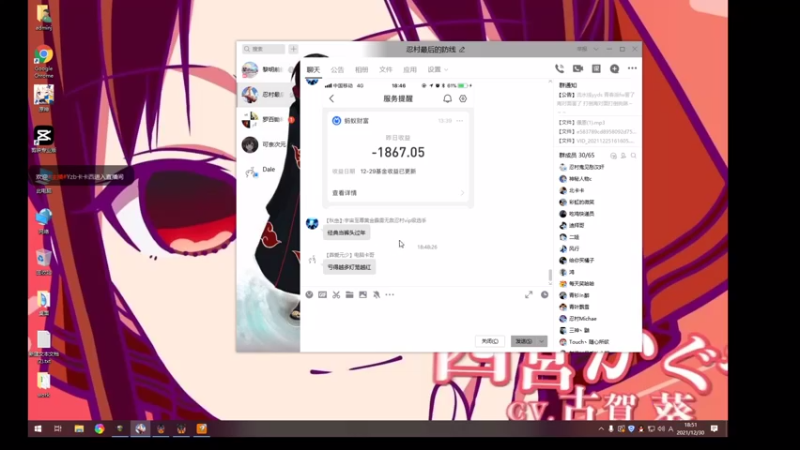Click the chat history scrollbar thumb
Viewport: 800px width, 450px height.
click(x=549, y=275)
